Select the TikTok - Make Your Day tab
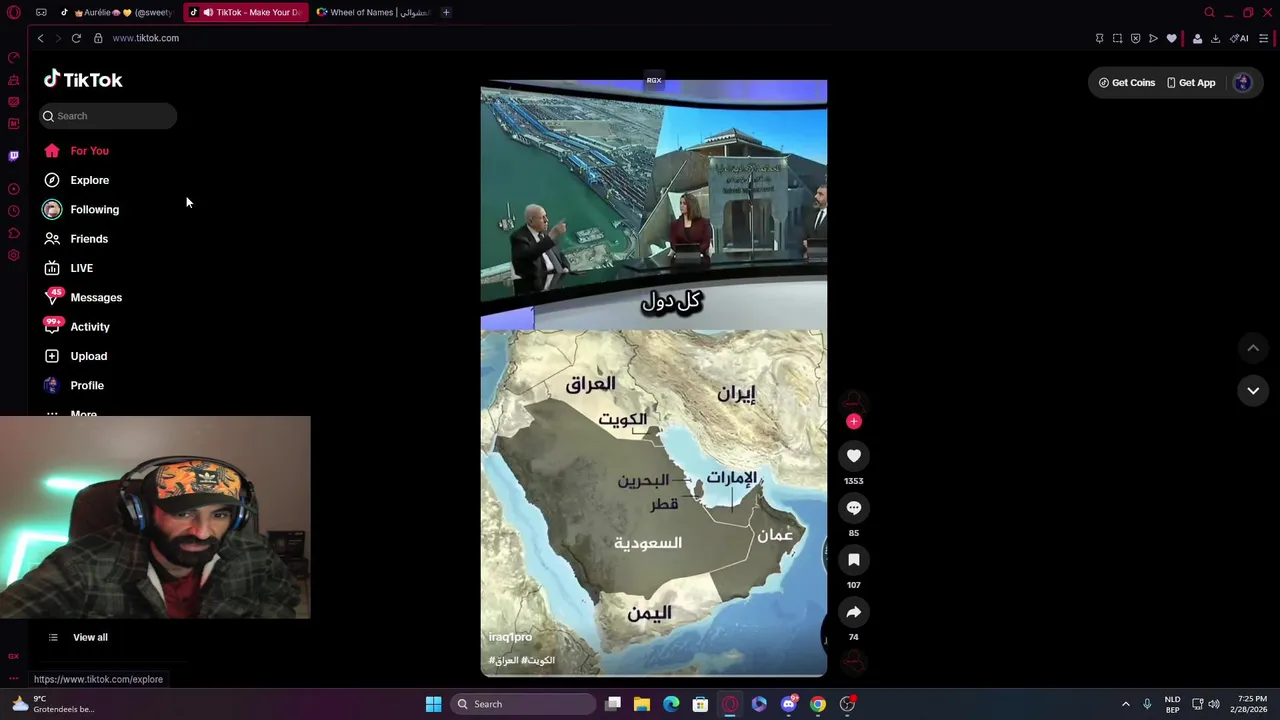Image resolution: width=1280 pixels, height=720 pixels. click(246, 12)
